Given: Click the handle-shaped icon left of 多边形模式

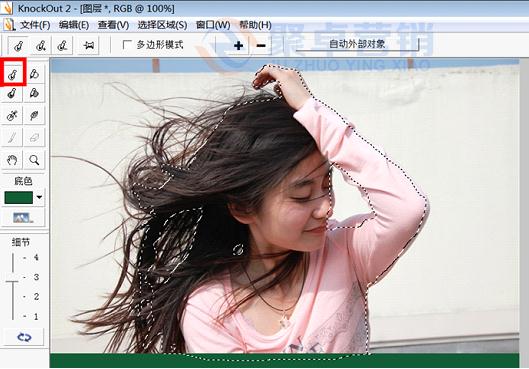Looking at the screenshot, I should pyautogui.click(x=89, y=45).
